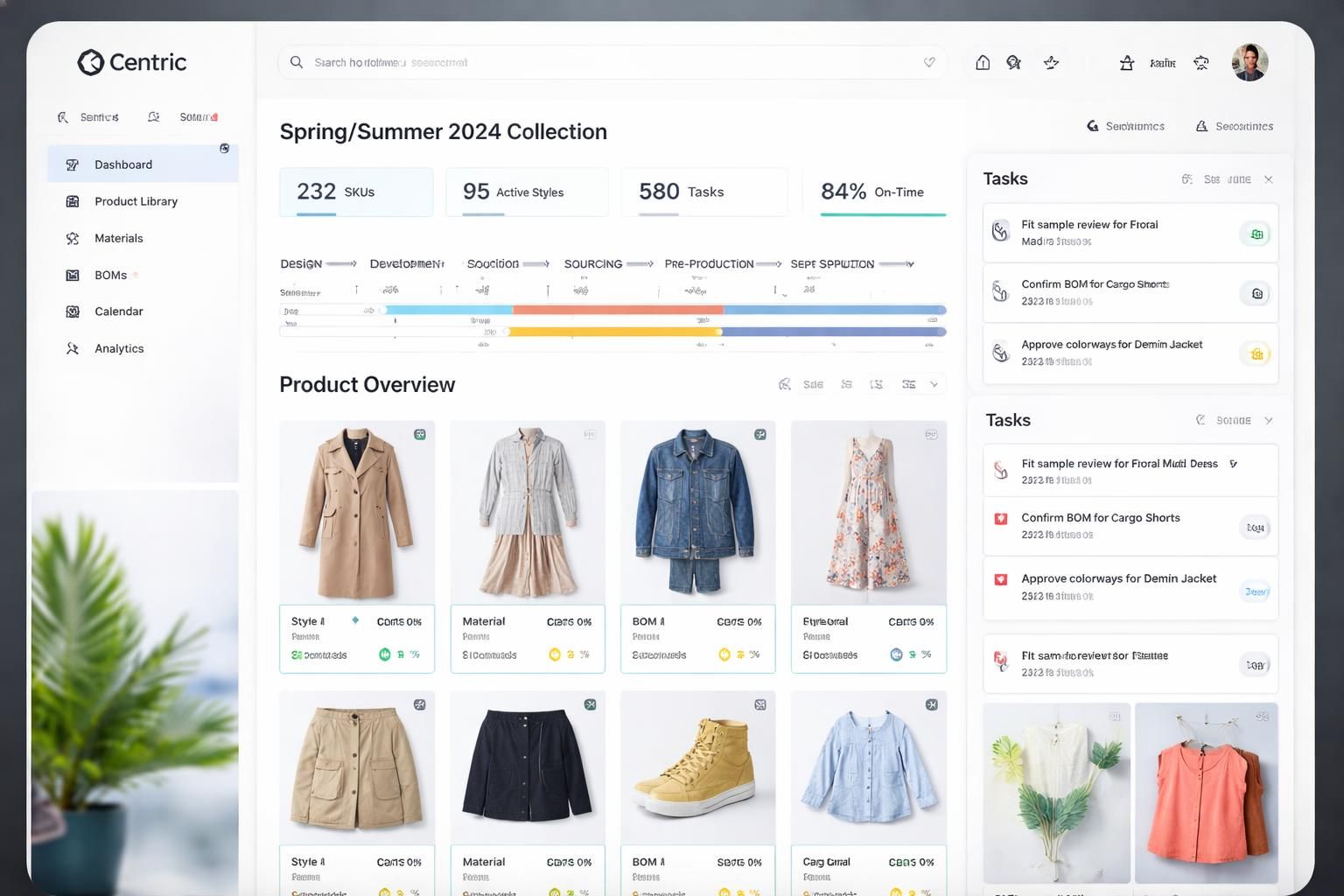
Task: Open BOMs in the sidebar
Action: coord(143,275)
